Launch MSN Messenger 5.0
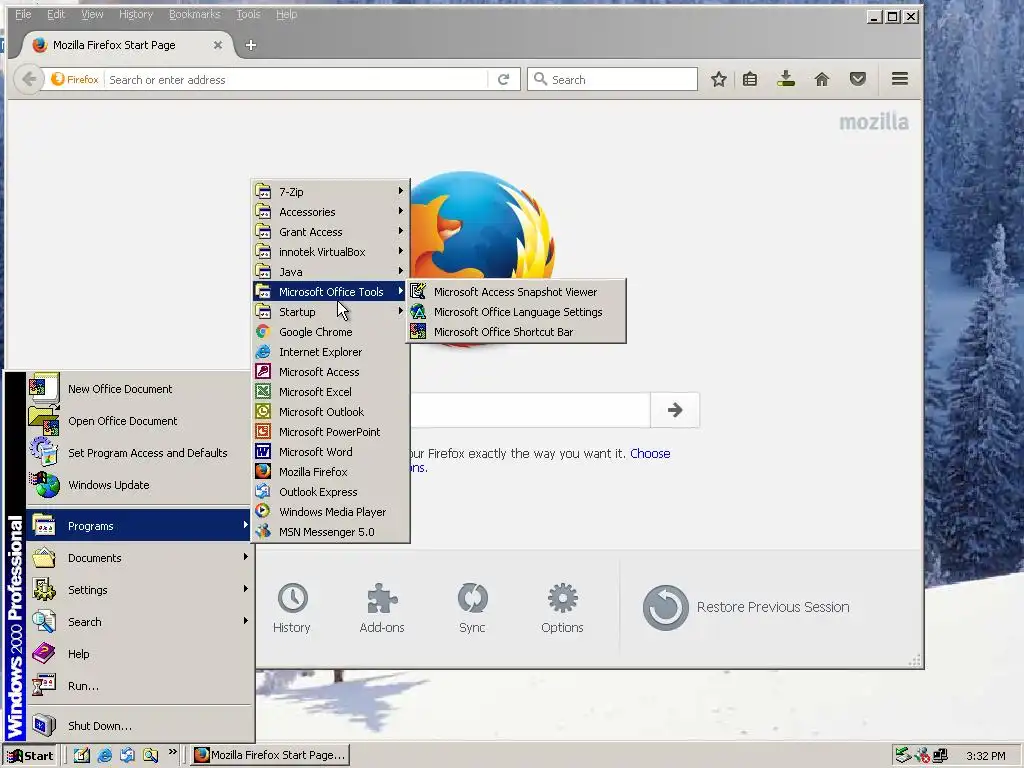This screenshot has height=768, width=1024. (x=330, y=532)
